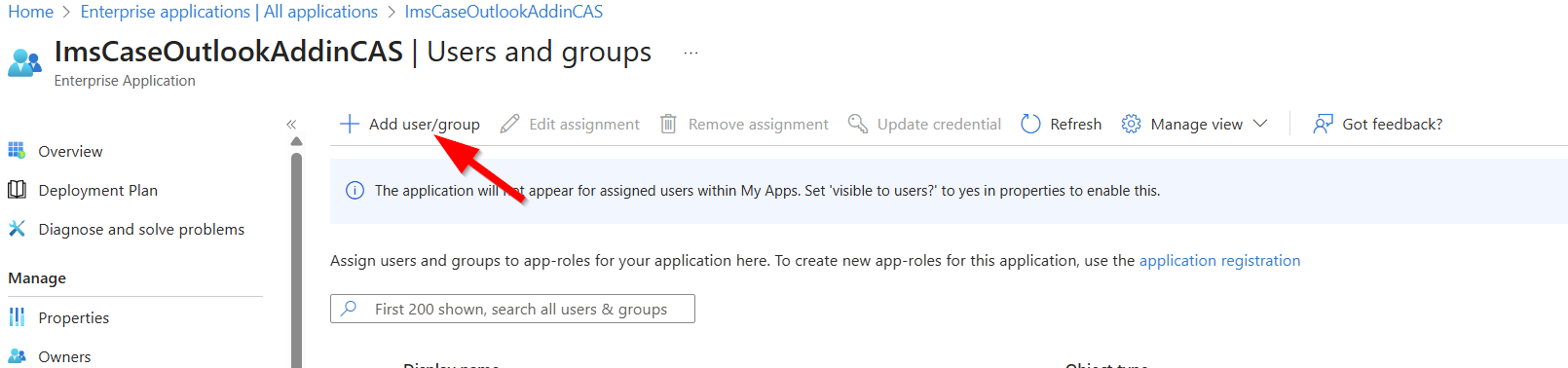1568x368 pixels.
Task: Open Diagnose and solve problems
Action: (x=141, y=229)
